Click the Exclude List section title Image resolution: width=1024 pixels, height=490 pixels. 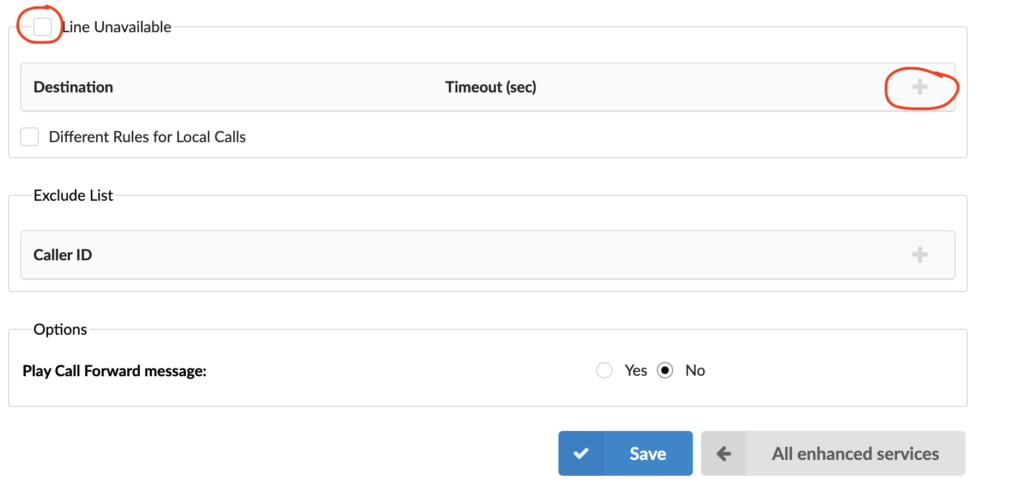(x=73, y=195)
